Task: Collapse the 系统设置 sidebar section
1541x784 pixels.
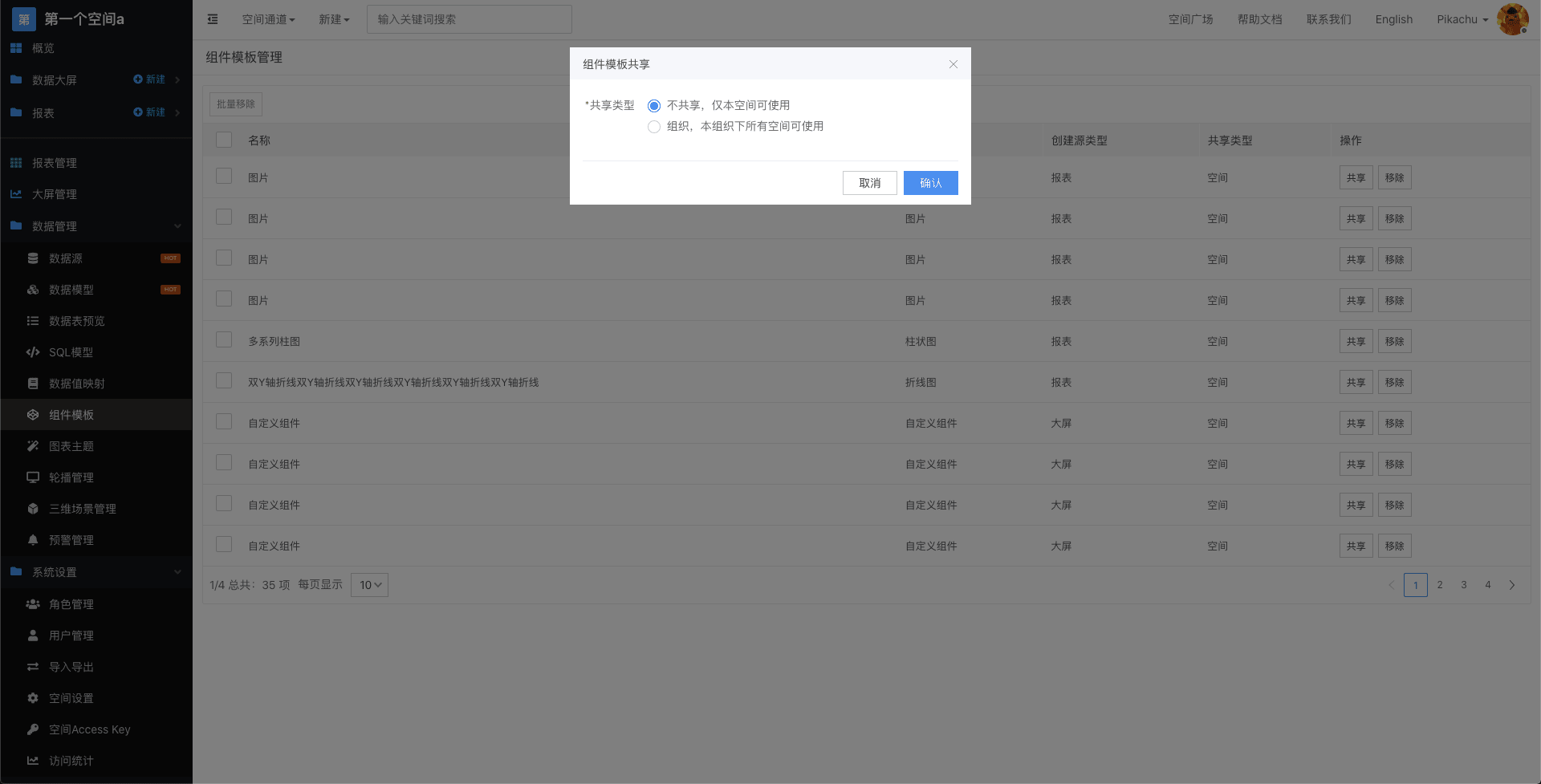Action: coord(177,572)
